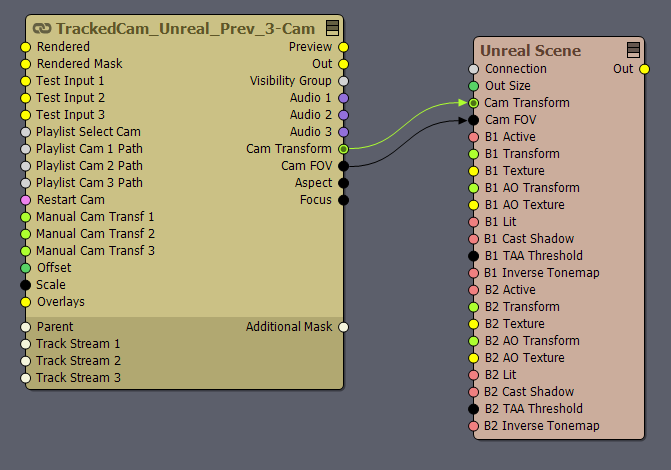Click the Out Size pin on Unreal Scene
This screenshot has height=470, width=671.
click(474, 86)
